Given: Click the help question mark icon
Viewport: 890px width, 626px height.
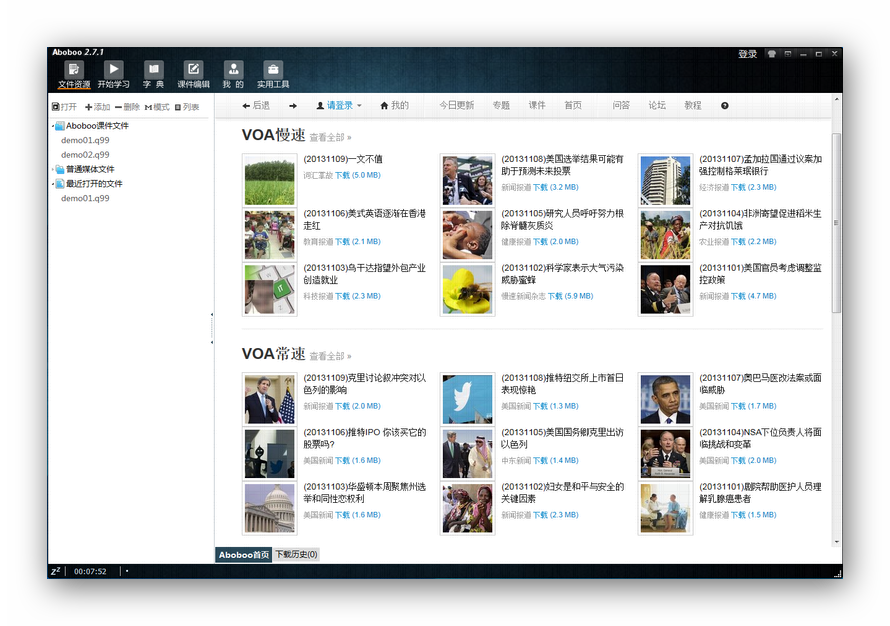Looking at the screenshot, I should 725,106.
